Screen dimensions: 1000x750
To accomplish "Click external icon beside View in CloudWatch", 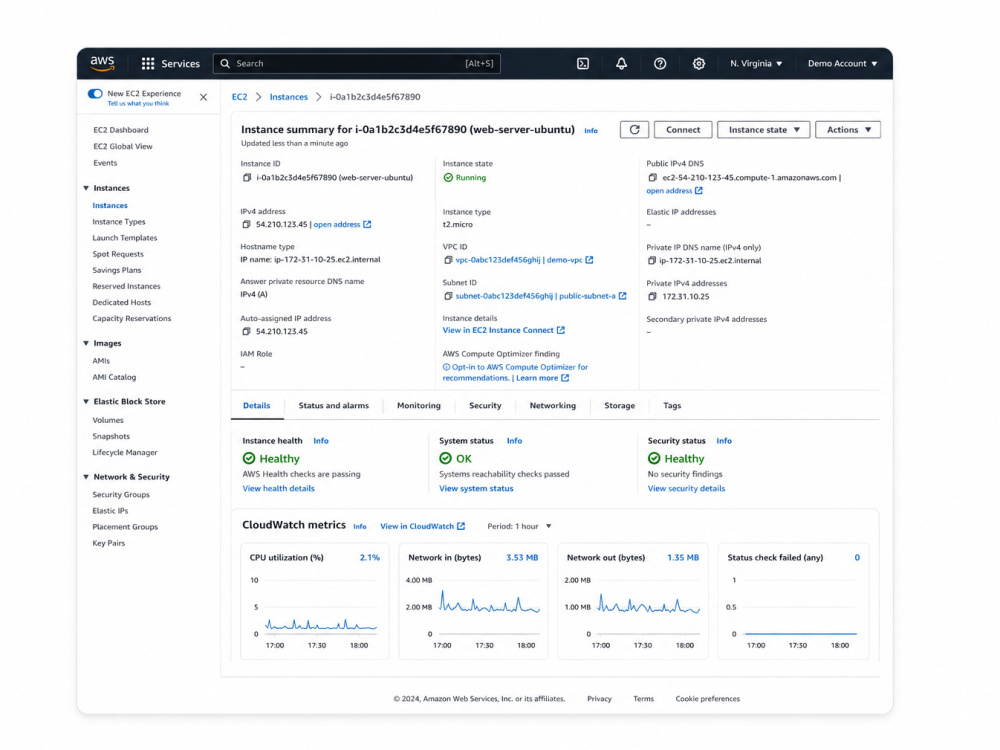I will point(461,526).
